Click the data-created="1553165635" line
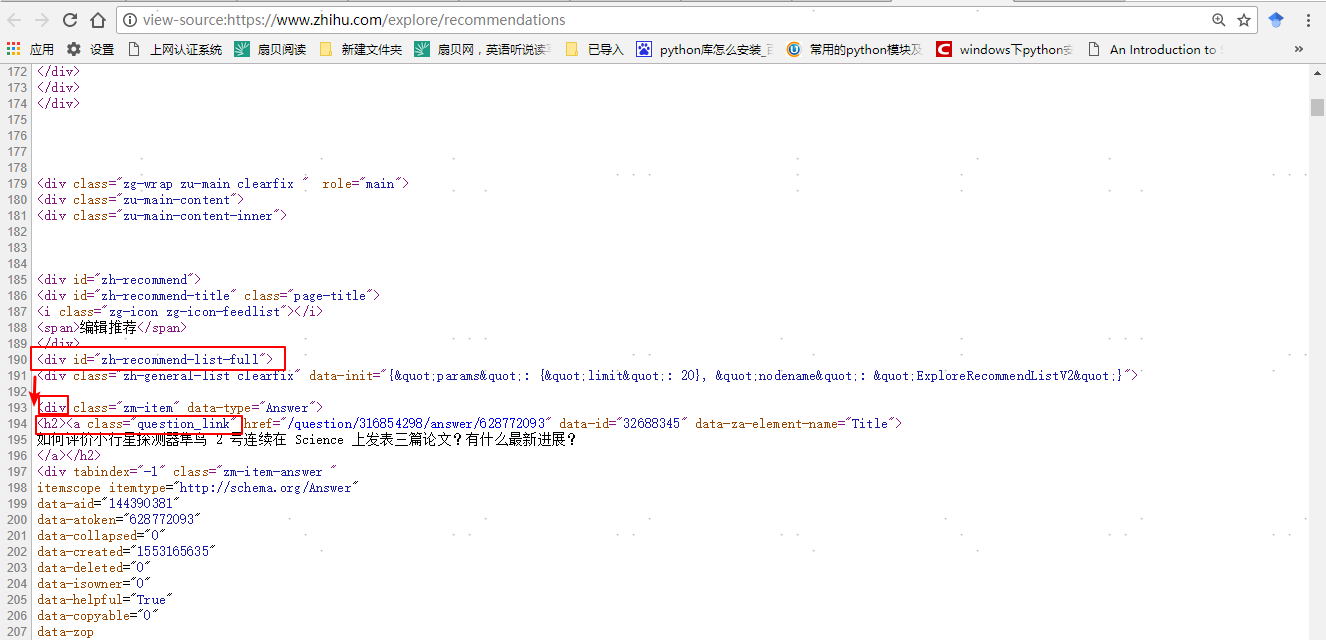The width and height of the screenshot is (1326, 640). tap(127, 552)
